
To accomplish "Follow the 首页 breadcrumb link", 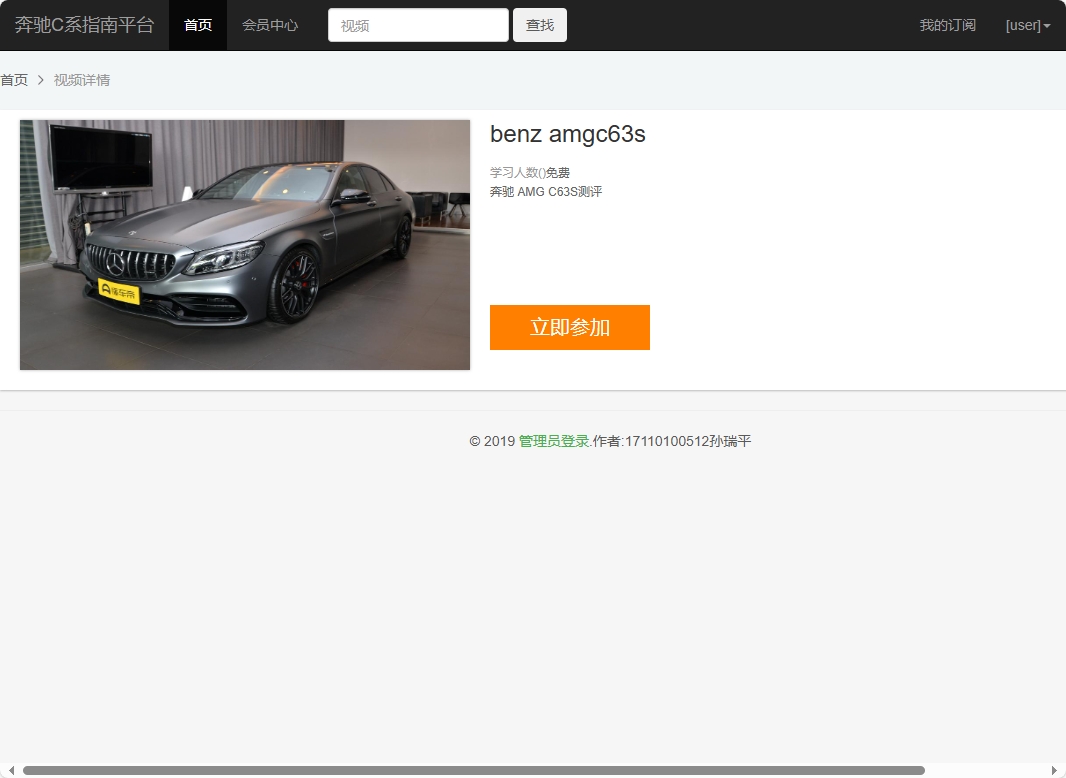I will point(14,80).
